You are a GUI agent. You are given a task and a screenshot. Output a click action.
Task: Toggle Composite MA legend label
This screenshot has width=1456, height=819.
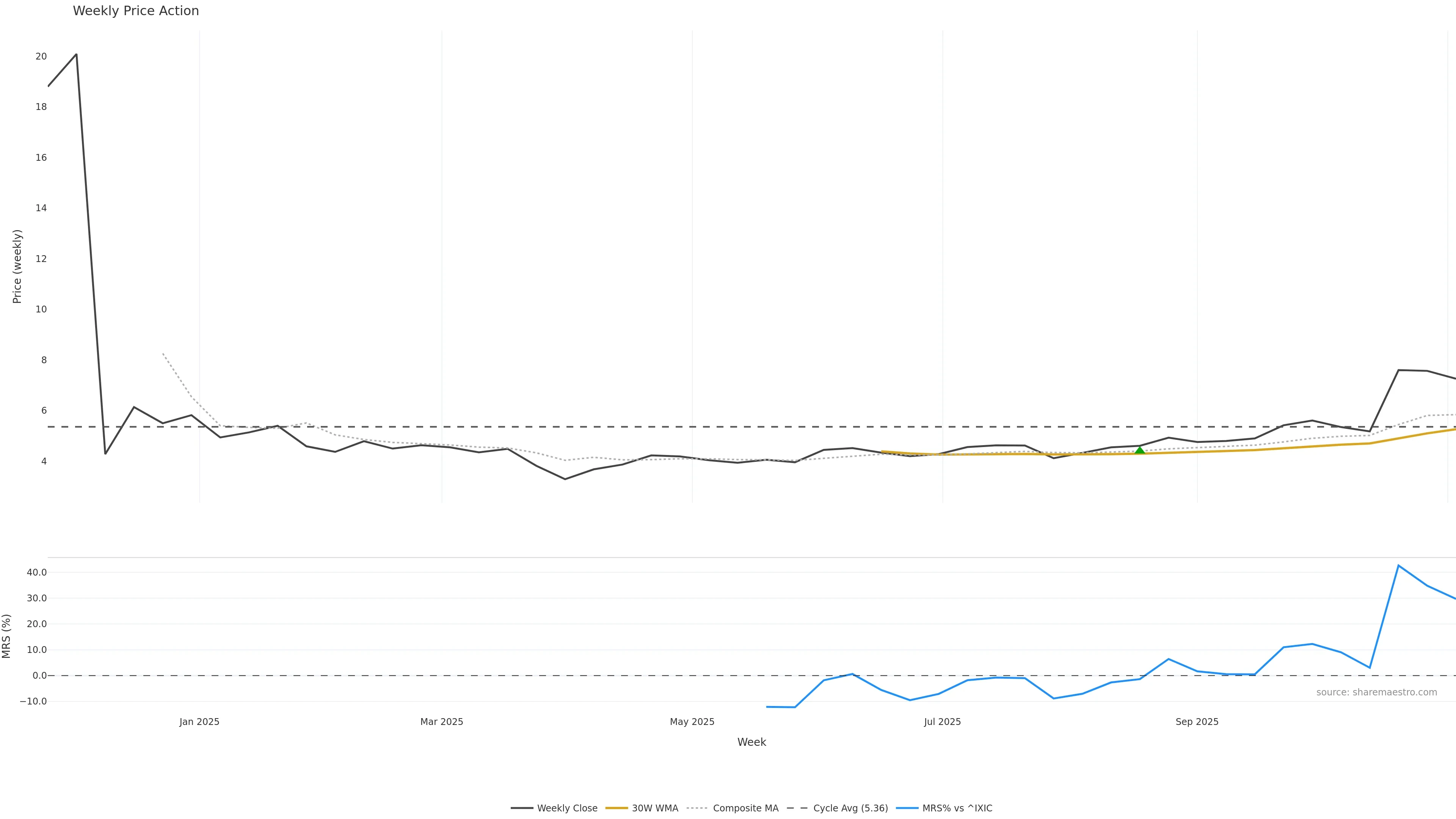745,808
